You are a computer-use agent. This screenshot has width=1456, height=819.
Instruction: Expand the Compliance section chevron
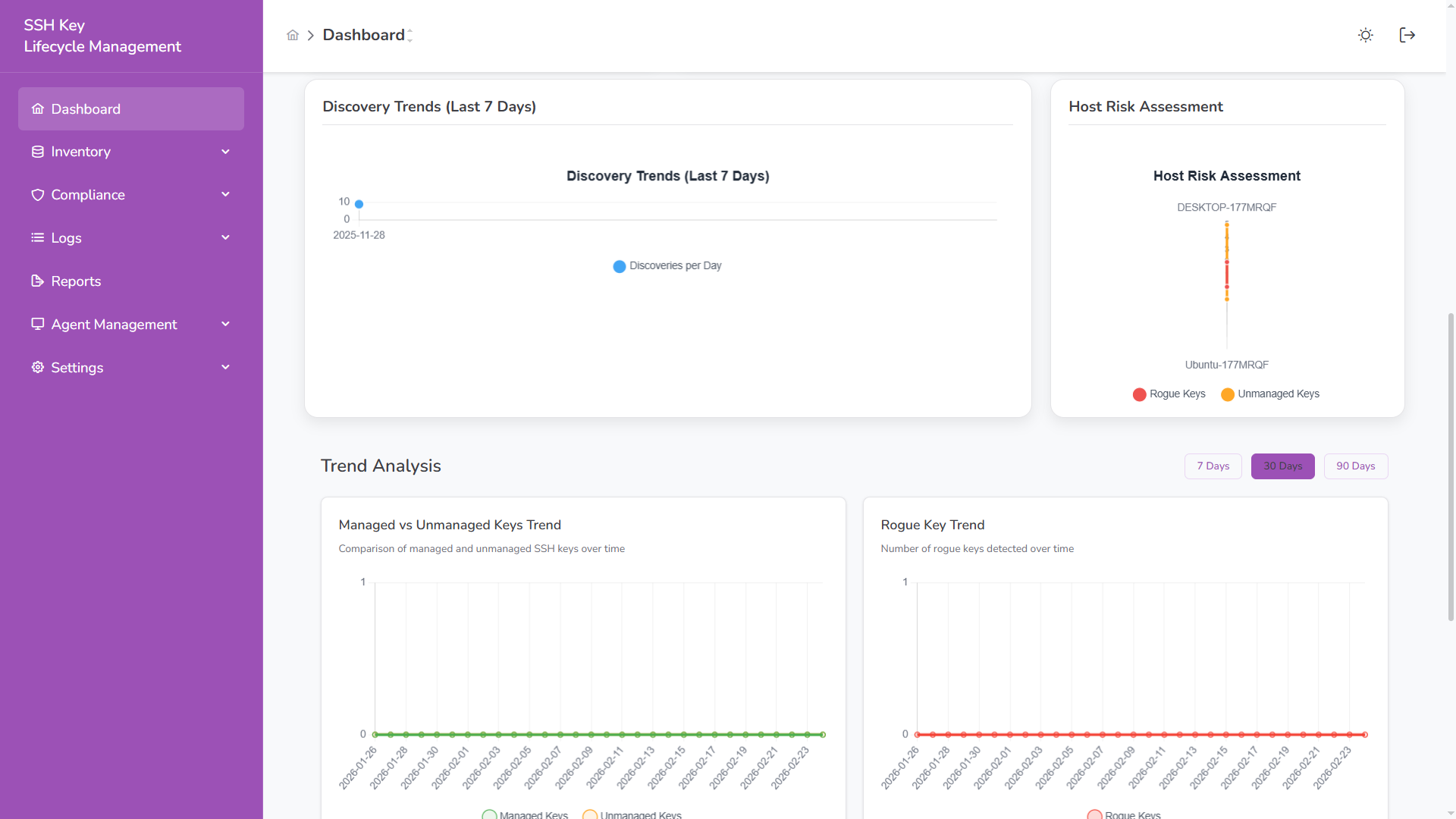(x=225, y=195)
